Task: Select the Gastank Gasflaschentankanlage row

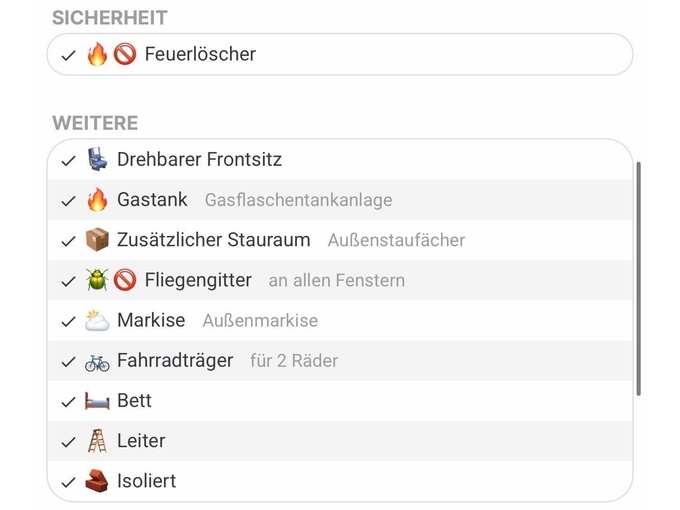Action: [340, 199]
